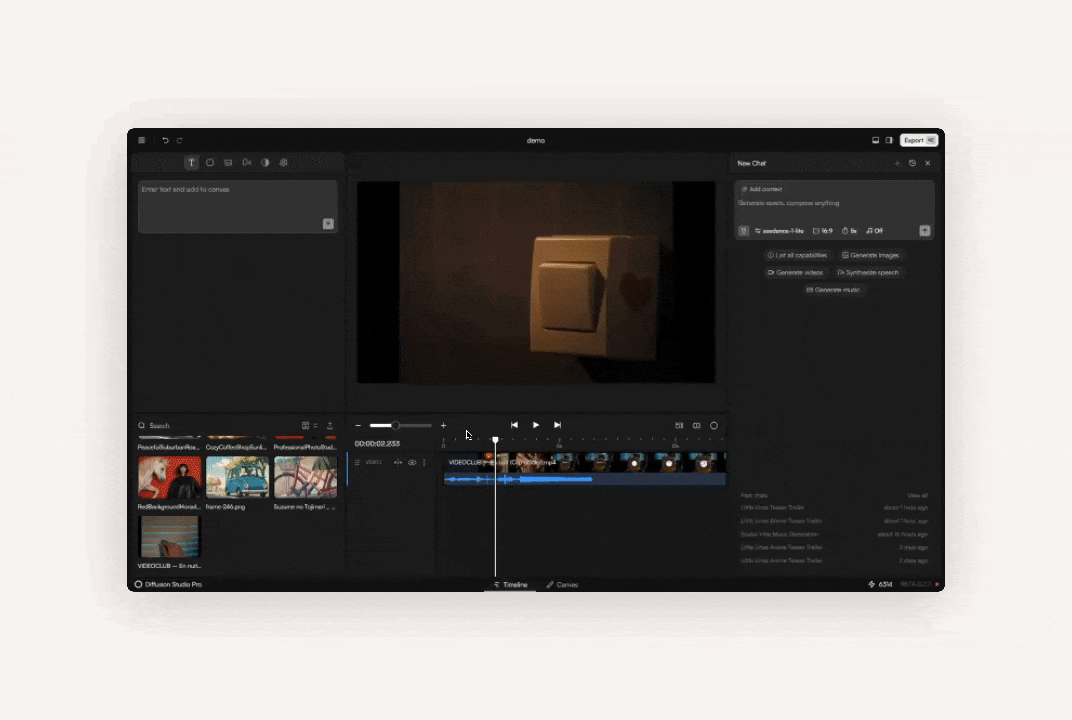Select the audio/speaker tool icon
The width and height of the screenshot is (1072, 720).
[247, 163]
